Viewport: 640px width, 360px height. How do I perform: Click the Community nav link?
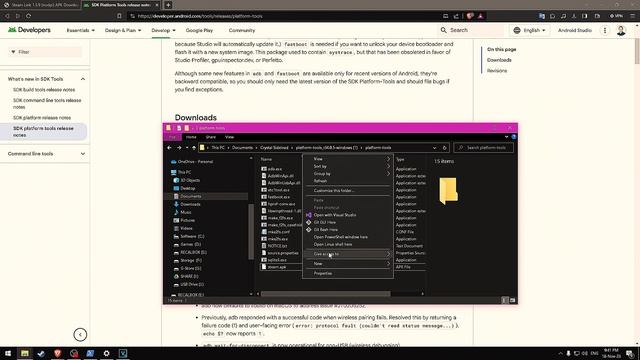[242, 30]
